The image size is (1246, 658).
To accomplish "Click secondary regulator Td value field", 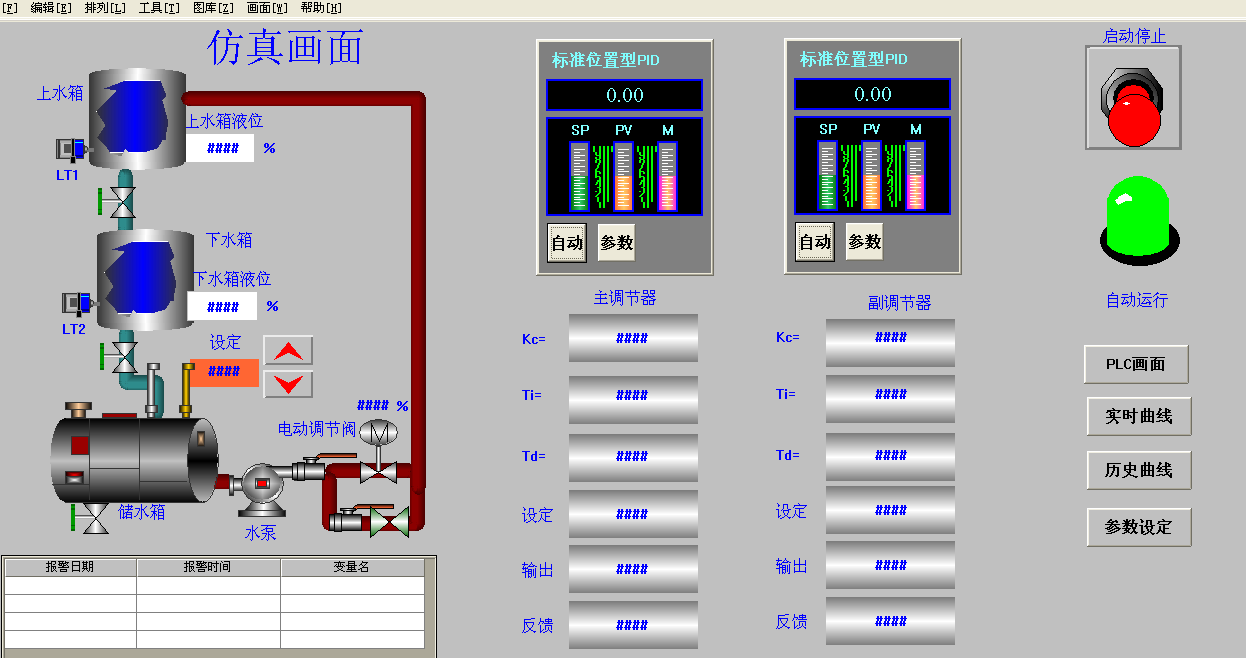I will [x=890, y=457].
